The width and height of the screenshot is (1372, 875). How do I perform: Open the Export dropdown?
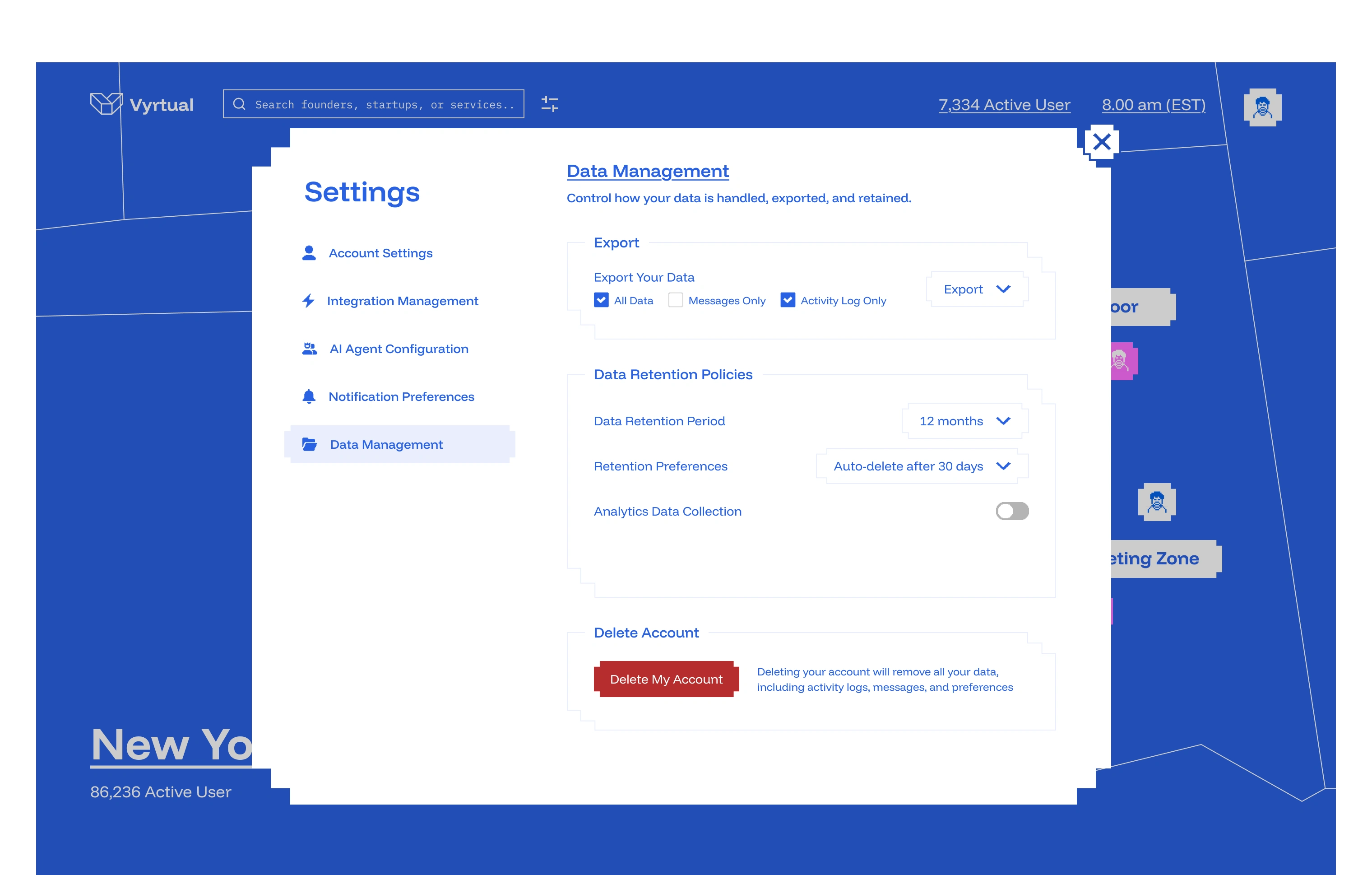point(977,289)
